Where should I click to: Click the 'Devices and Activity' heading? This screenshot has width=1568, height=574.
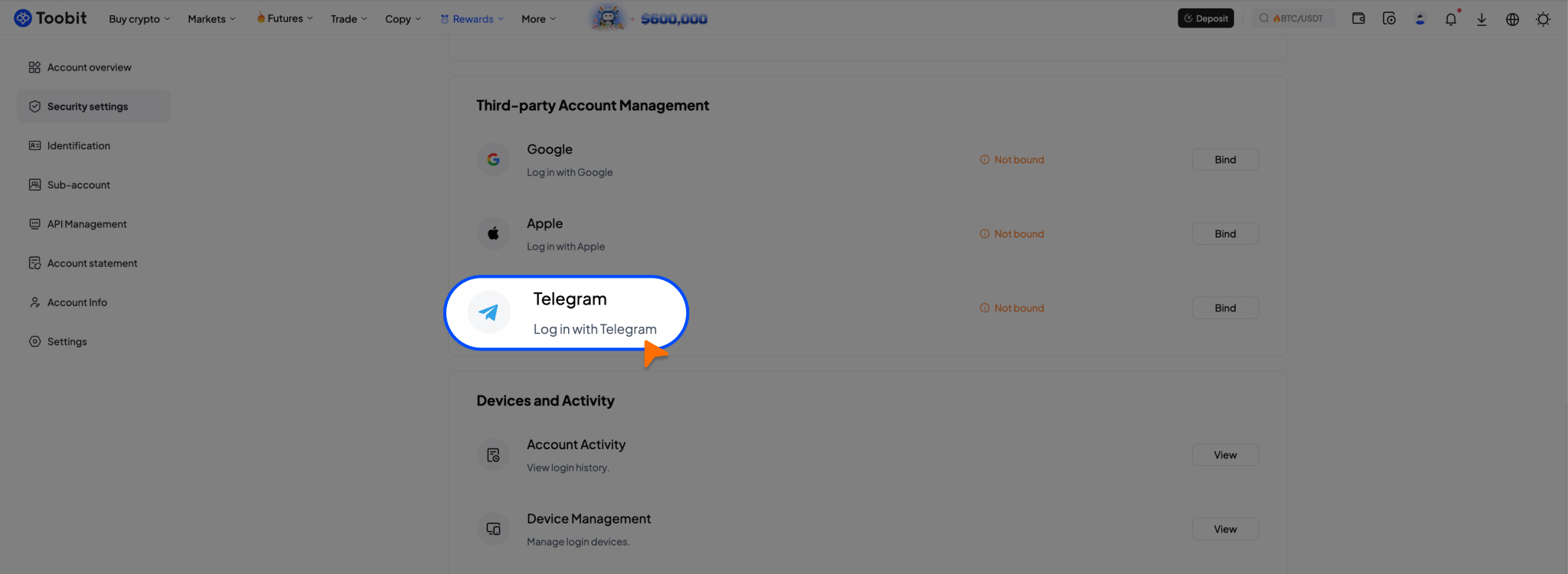[x=545, y=401]
